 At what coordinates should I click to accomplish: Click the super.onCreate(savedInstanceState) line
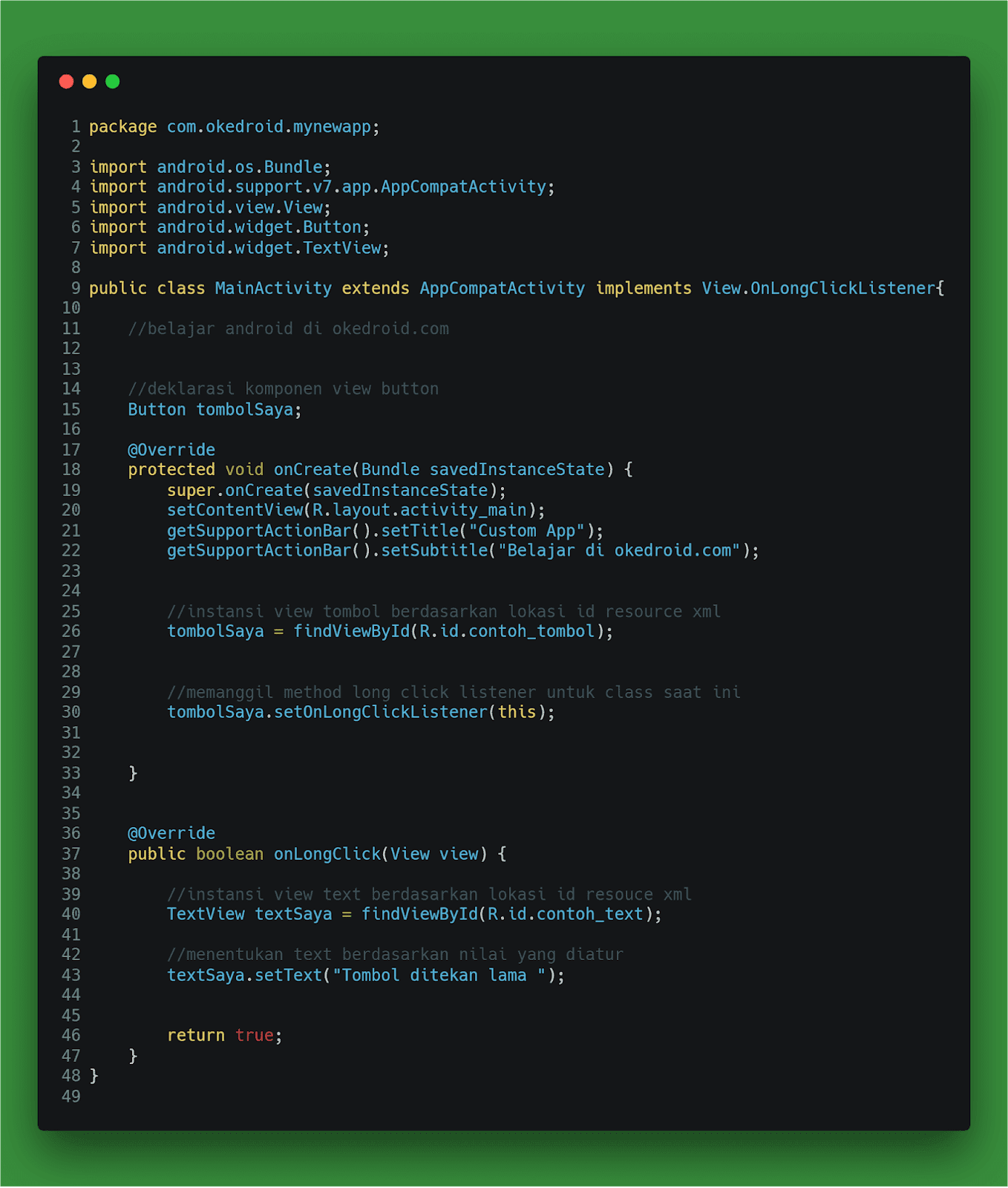(x=336, y=491)
